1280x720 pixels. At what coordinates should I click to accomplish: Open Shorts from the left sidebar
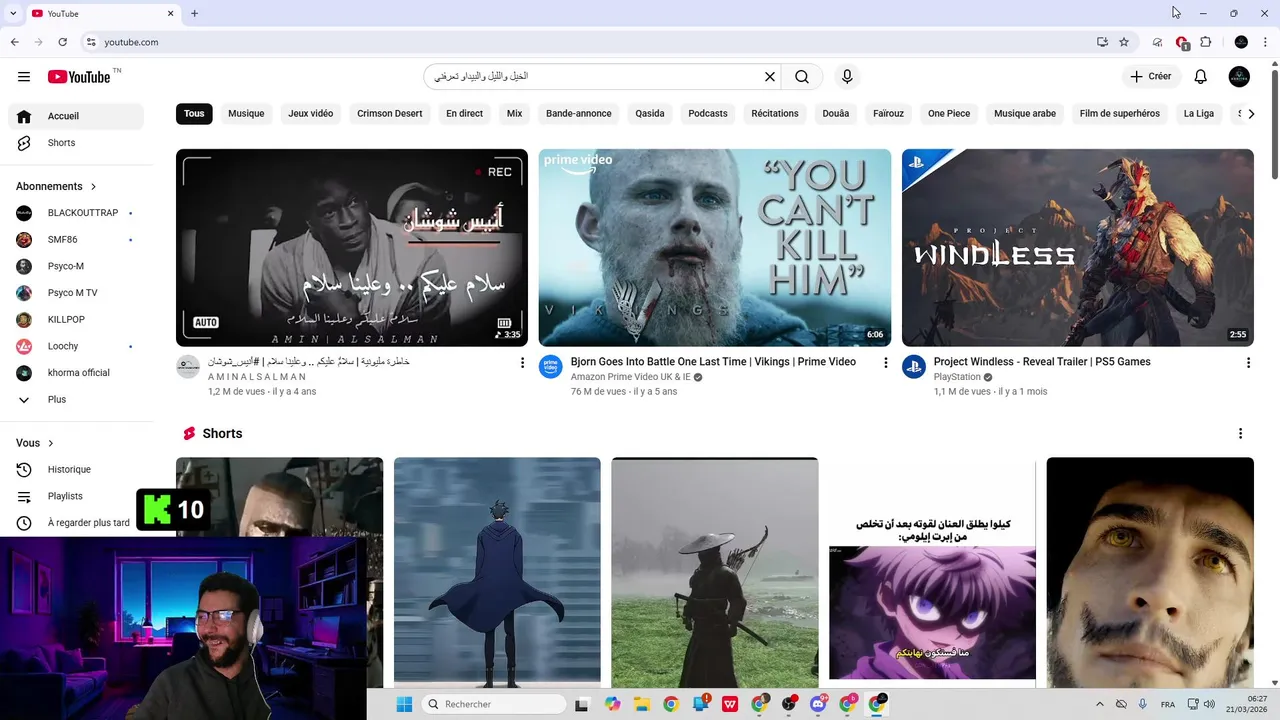click(x=76, y=143)
